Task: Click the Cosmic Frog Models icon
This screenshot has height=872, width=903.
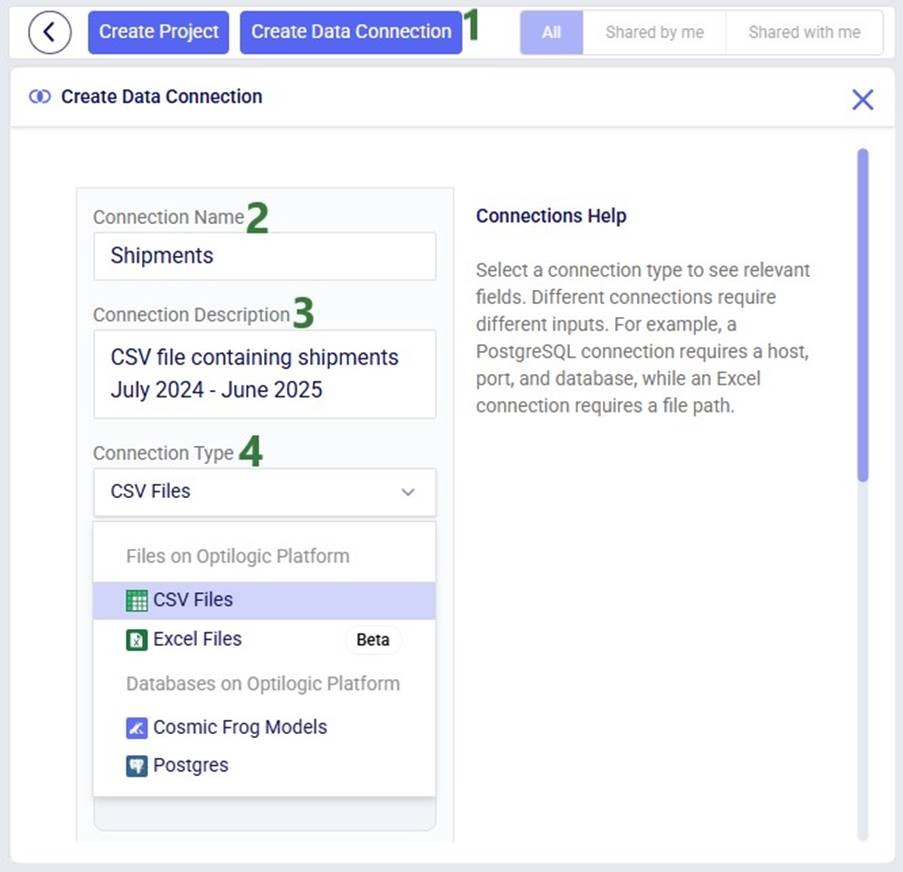Action: [x=136, y=728]
